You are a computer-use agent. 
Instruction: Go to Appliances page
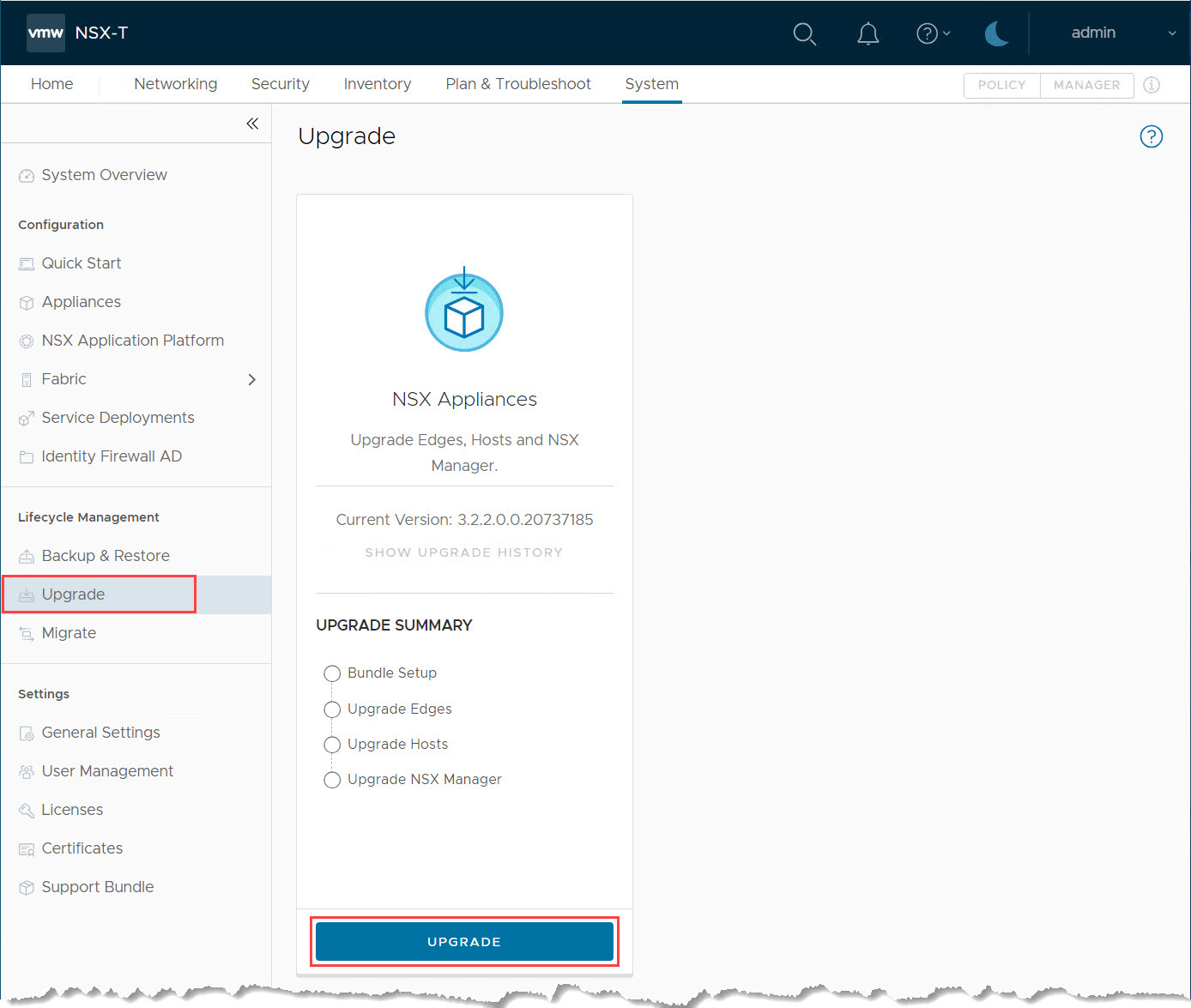point(82,302)
